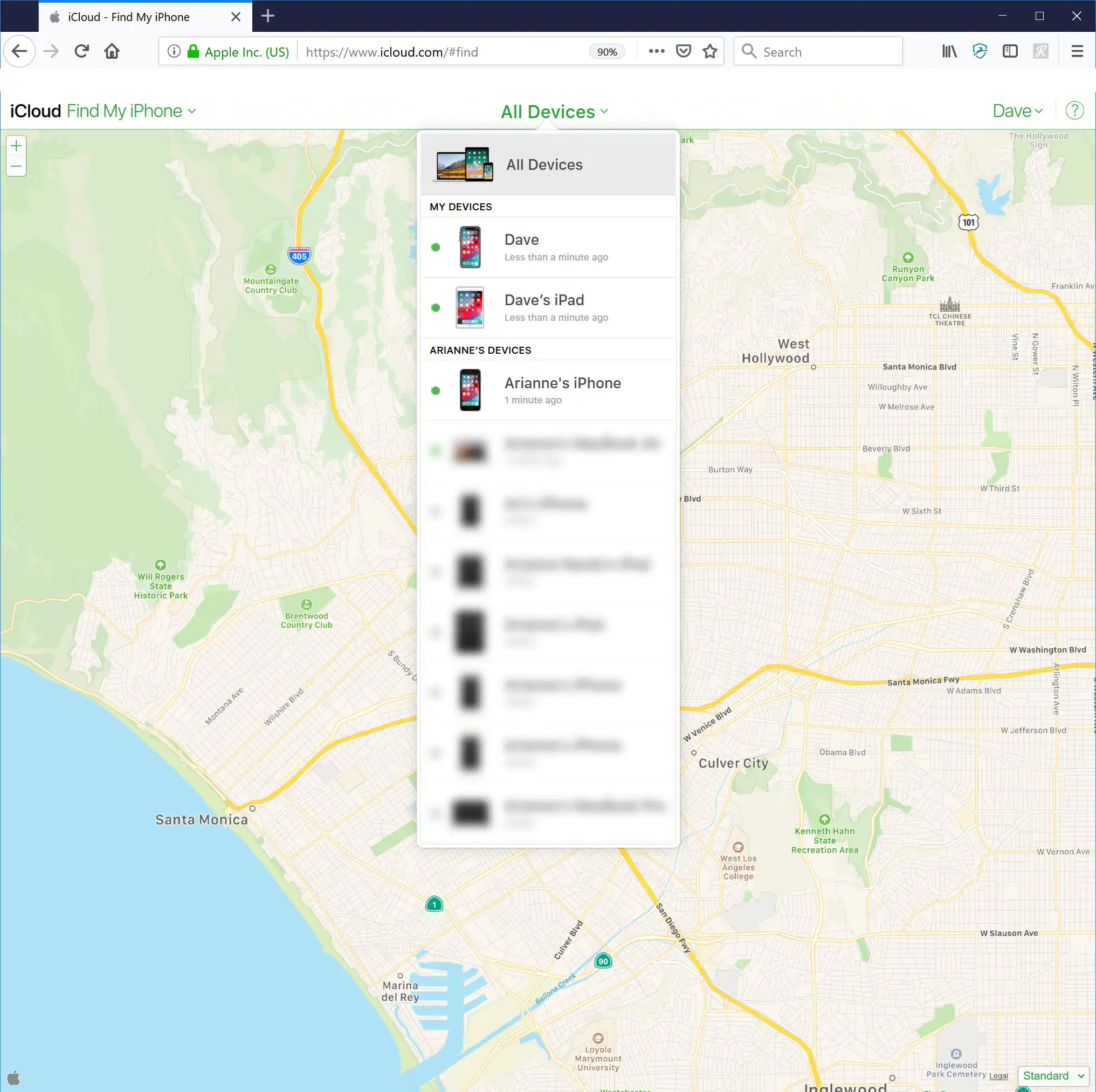This screenshot has height=1092, width=1096.
Task: Click the Legal link
Action: [998, 1076]
